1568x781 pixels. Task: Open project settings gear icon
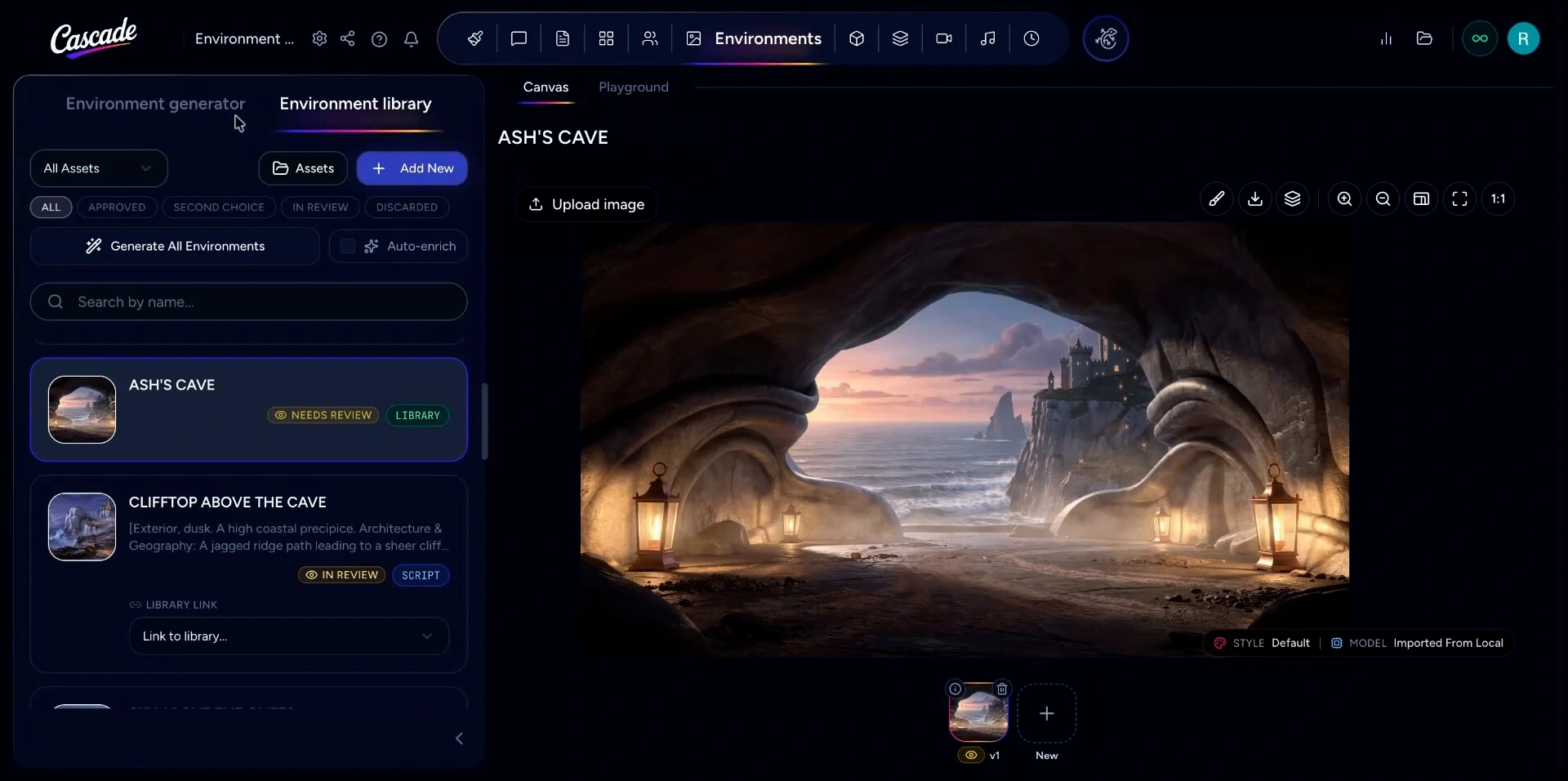[x=319, y=38]
